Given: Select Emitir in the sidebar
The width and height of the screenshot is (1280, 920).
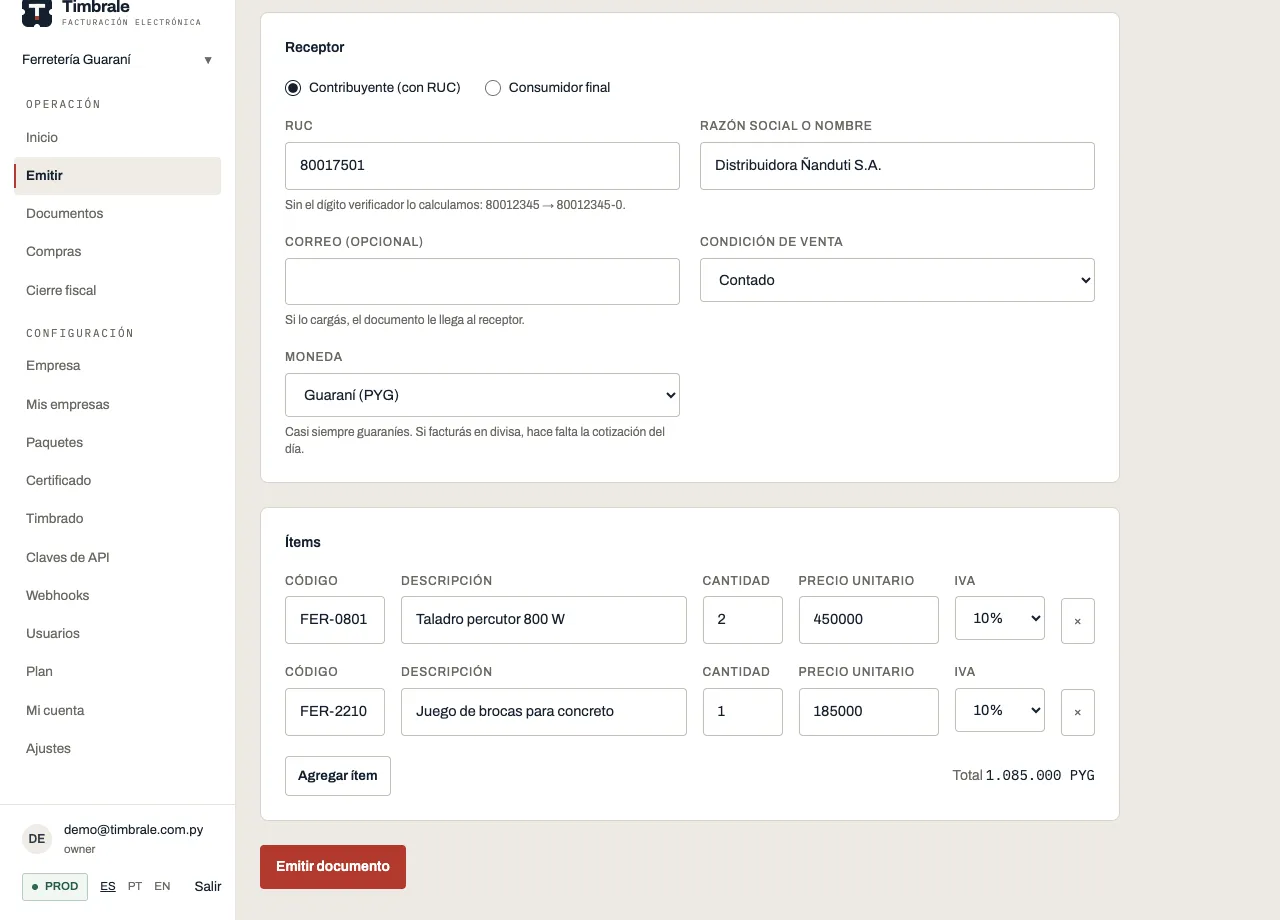Looking at the screenshot, I should [118, 176].
